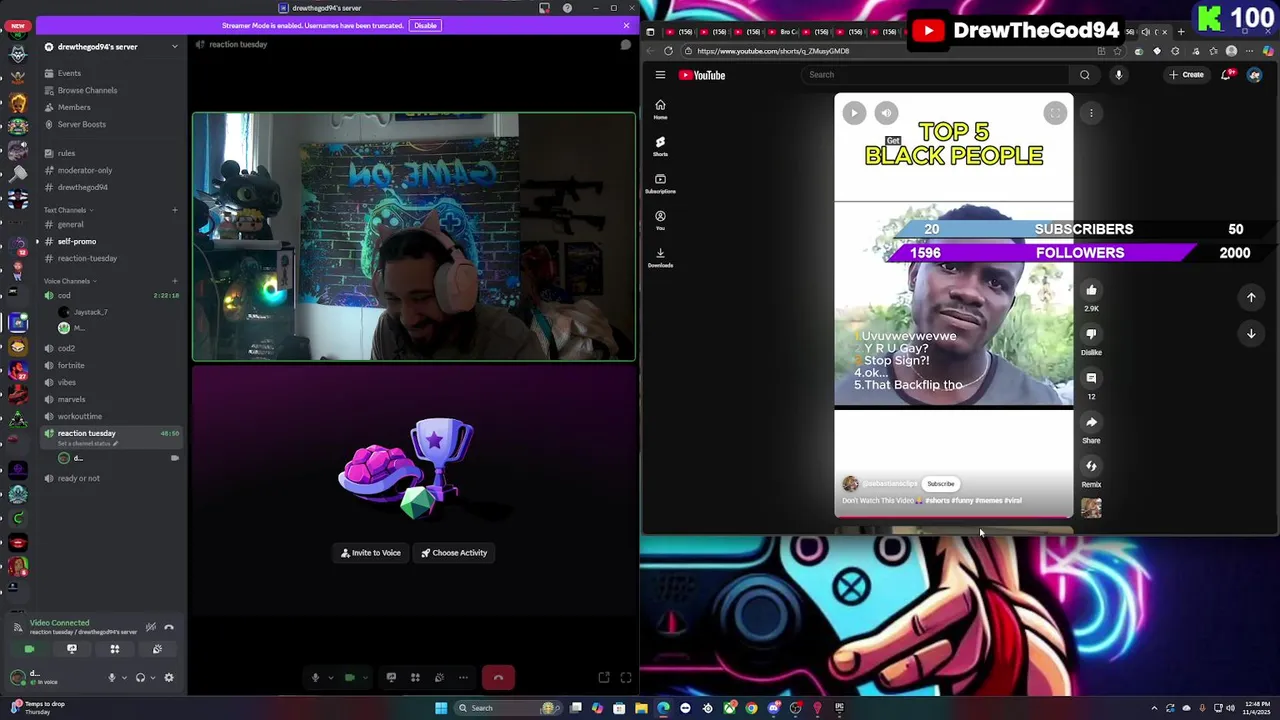Click the YouTube search field
This screenshot has height=720, width=1280.
click(x=935, y=75)
